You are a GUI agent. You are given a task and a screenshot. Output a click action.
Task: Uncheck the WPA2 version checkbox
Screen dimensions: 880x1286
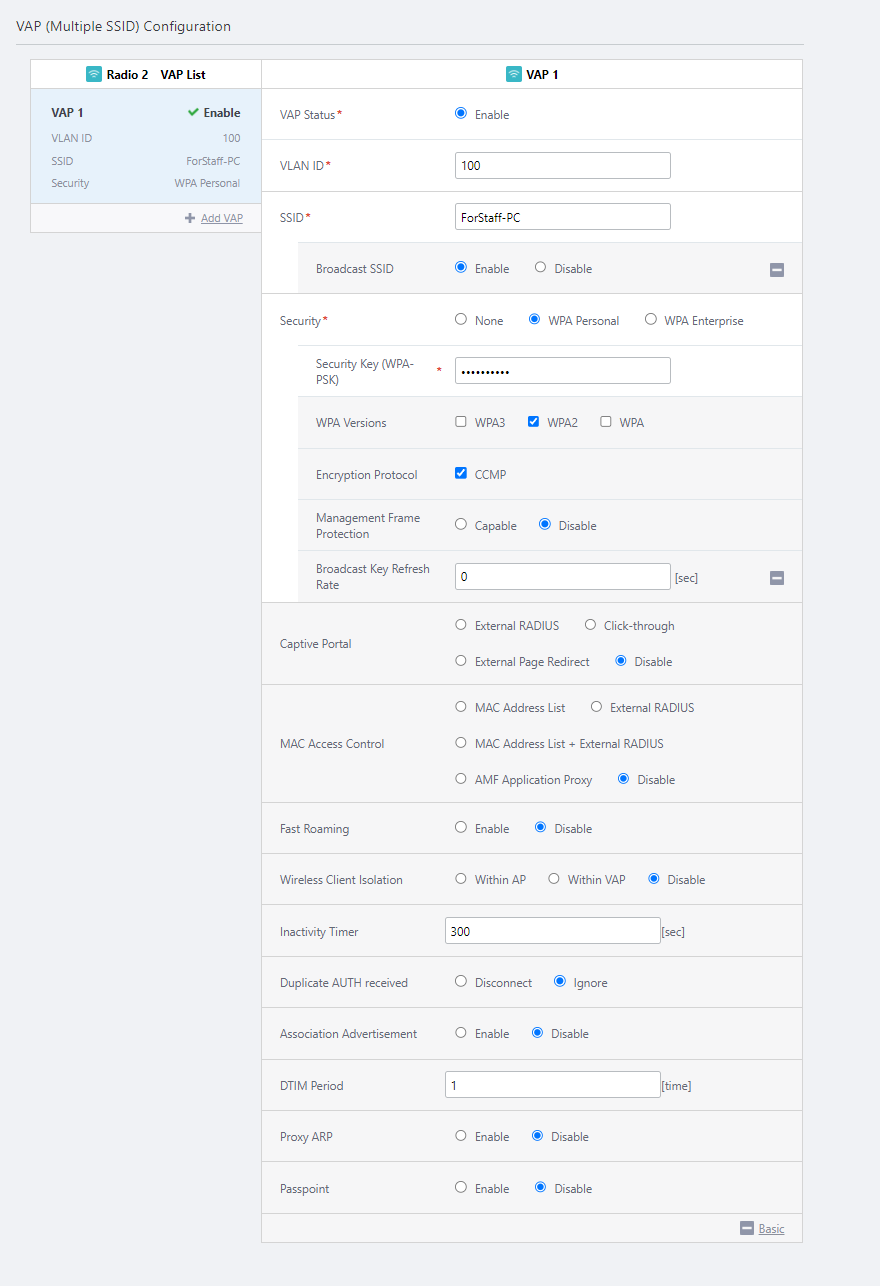tap(533, 422)
